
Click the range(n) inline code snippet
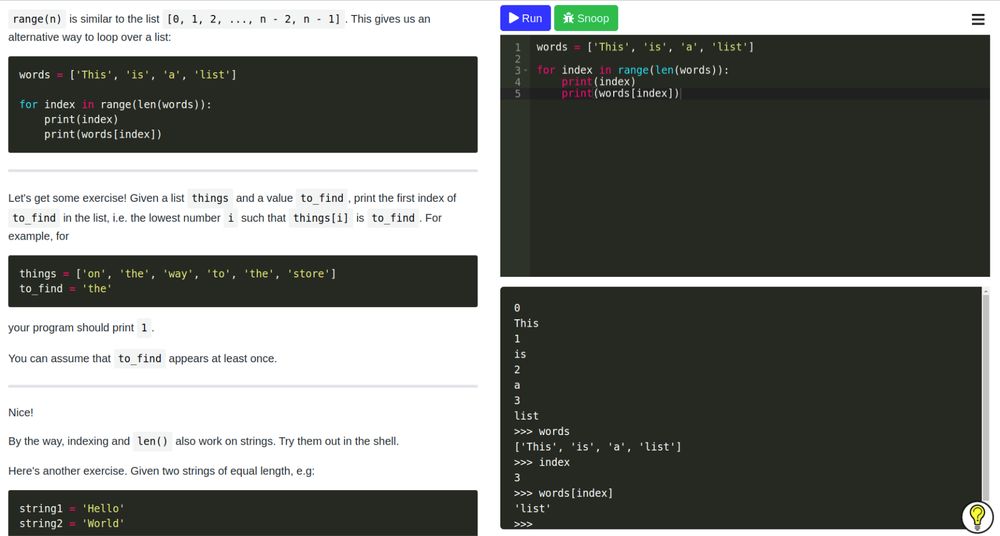tap(37, 19)
